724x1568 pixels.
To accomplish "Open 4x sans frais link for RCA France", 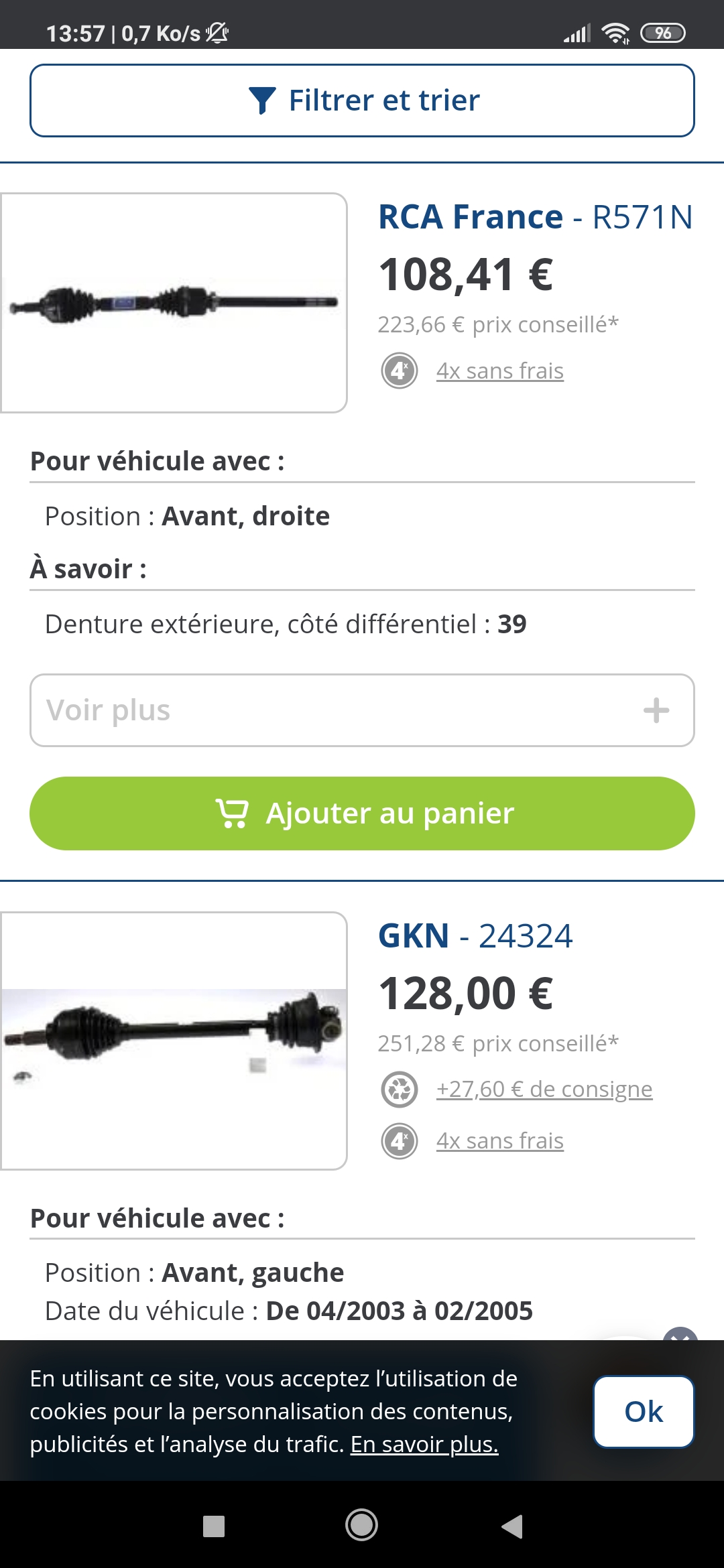I will coord(500,371).
